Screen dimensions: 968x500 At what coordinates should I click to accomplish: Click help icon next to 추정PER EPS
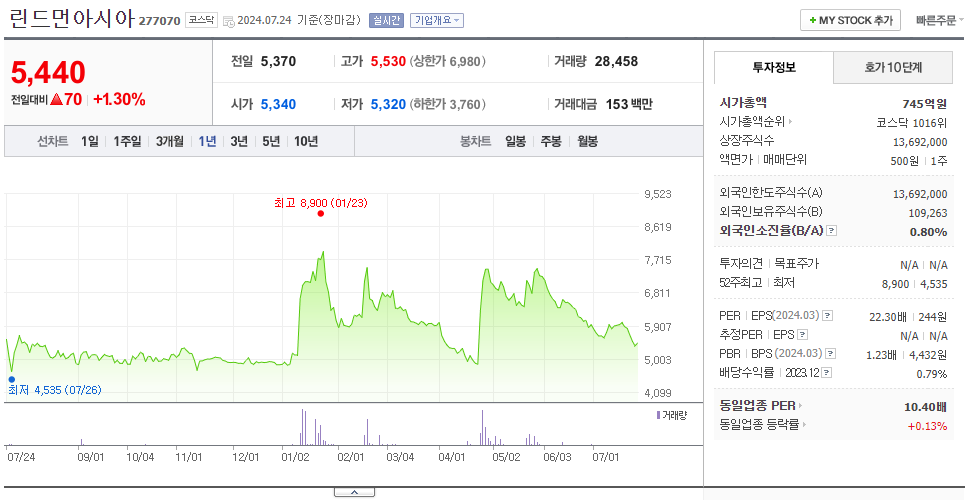(x=803, y=335)
